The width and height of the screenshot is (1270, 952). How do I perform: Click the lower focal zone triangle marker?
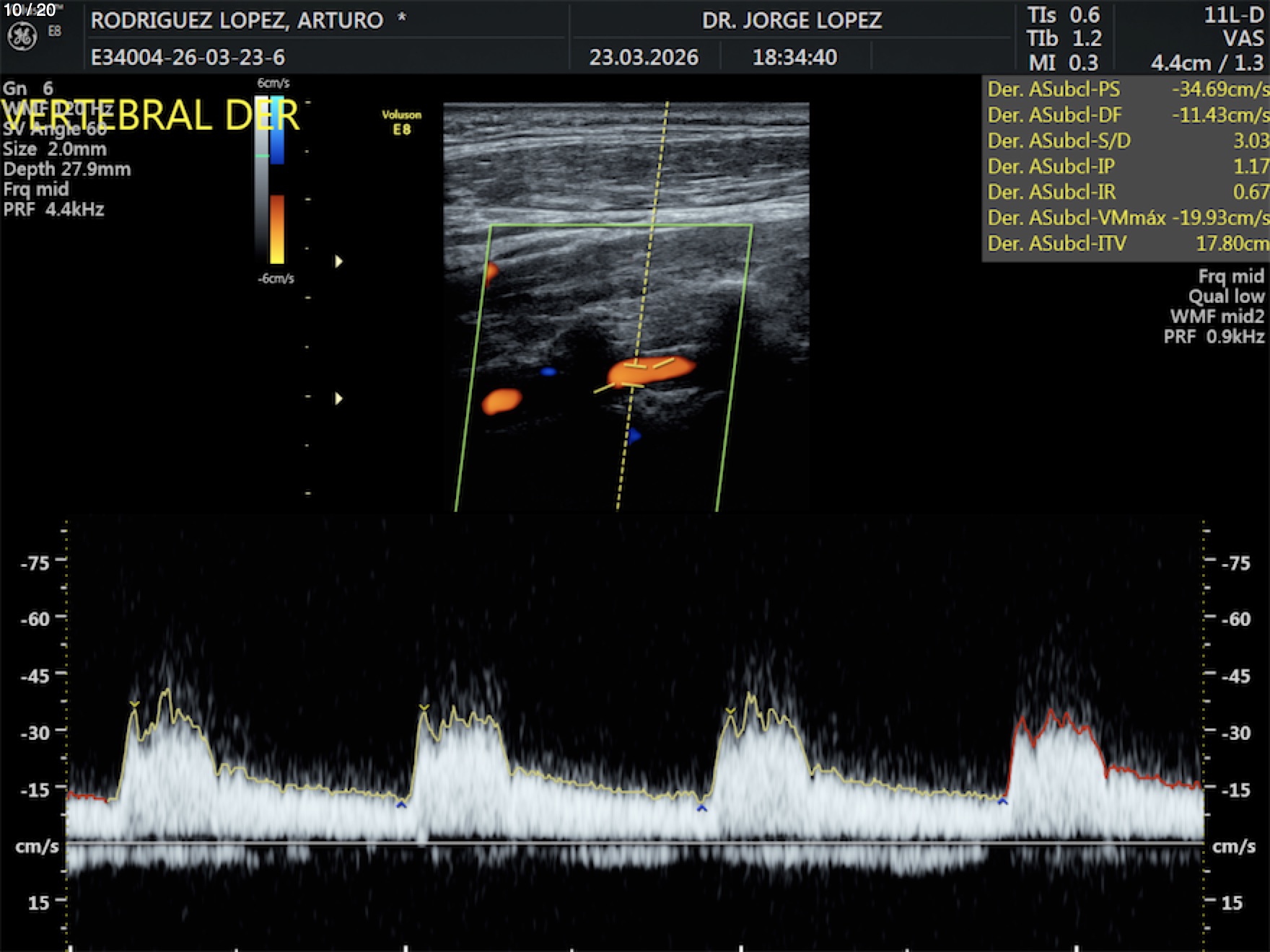[x=338, y=398]
